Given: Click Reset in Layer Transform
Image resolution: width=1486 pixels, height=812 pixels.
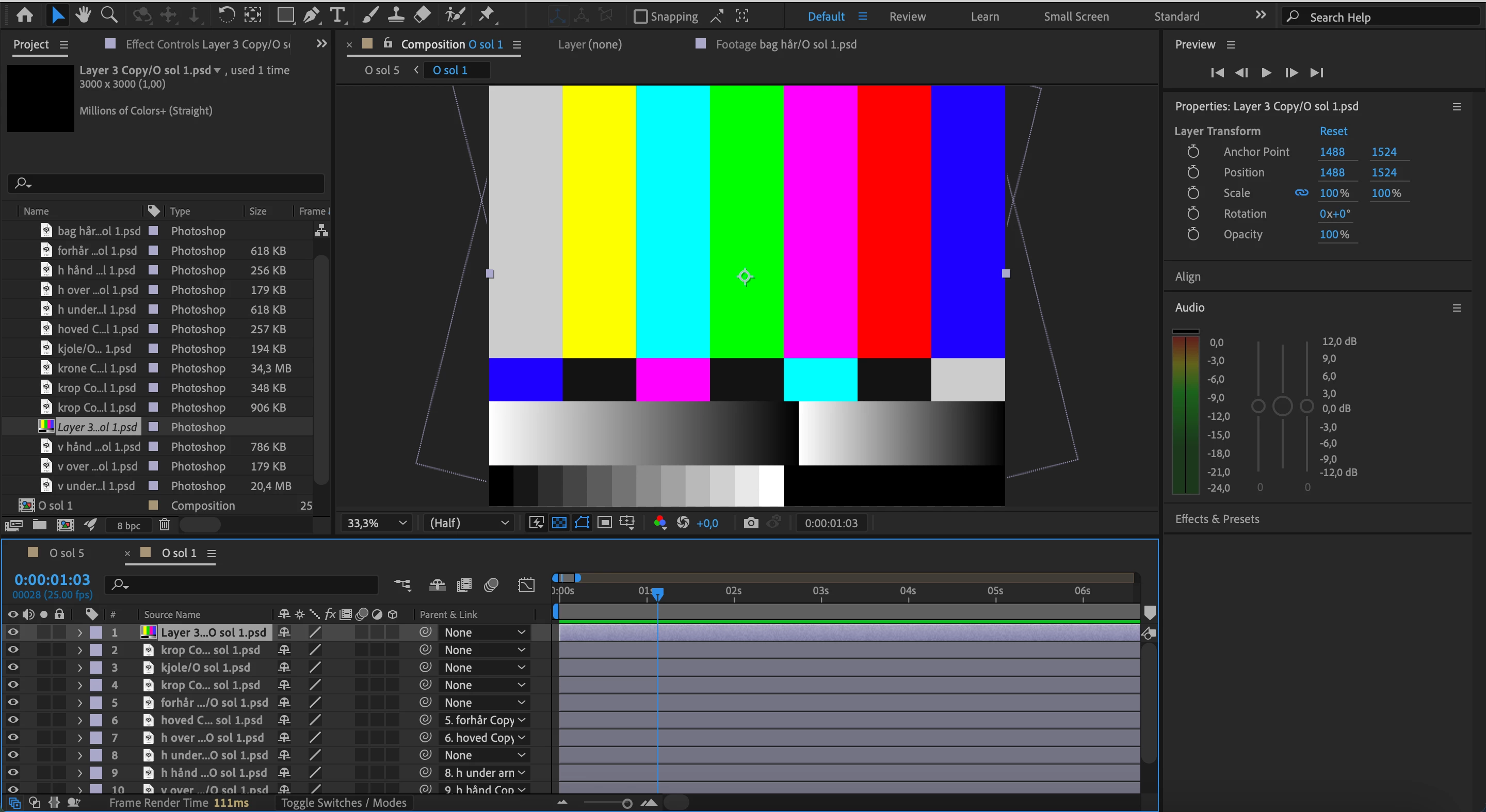Looking at the screenshot, I should [x=1333, y=131].
